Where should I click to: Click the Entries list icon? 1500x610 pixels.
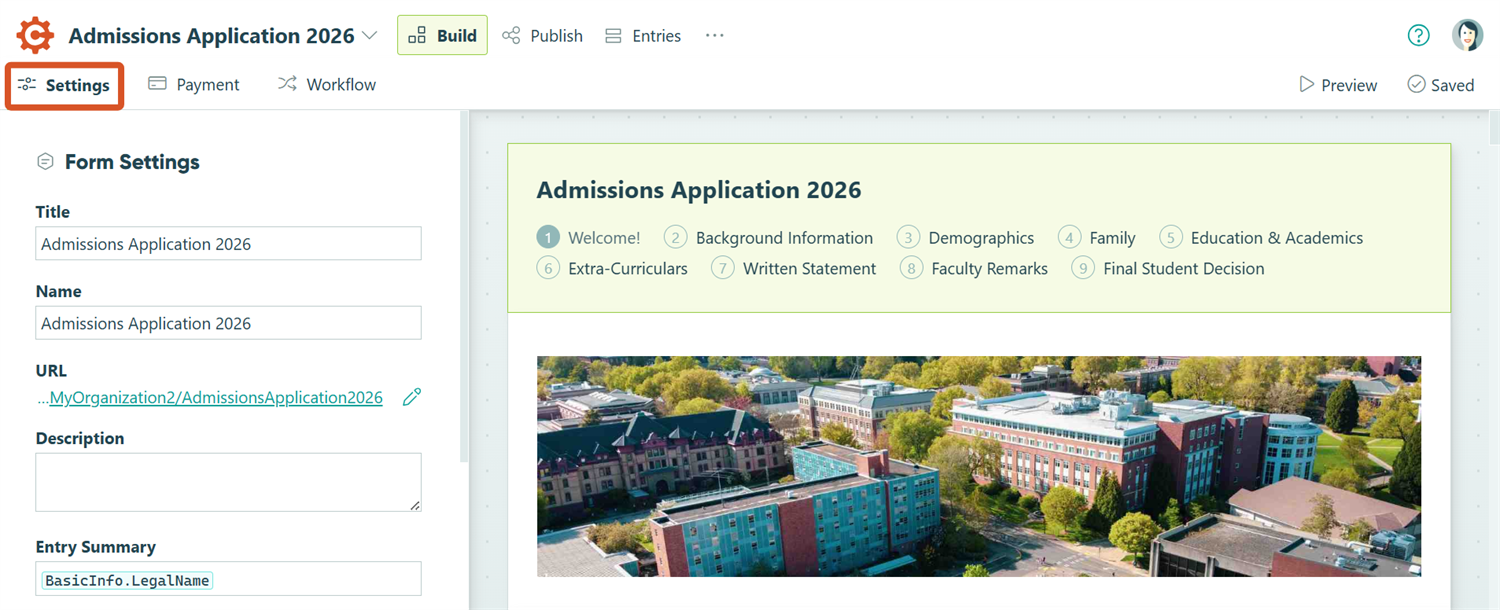point(613,36)
